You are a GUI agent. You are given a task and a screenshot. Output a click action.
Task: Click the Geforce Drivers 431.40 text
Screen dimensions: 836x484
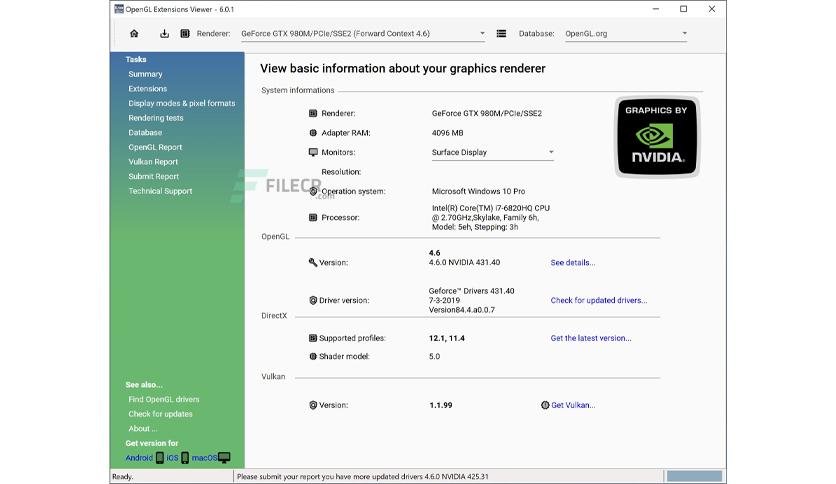pyautogui.click(x=471, y=291)
